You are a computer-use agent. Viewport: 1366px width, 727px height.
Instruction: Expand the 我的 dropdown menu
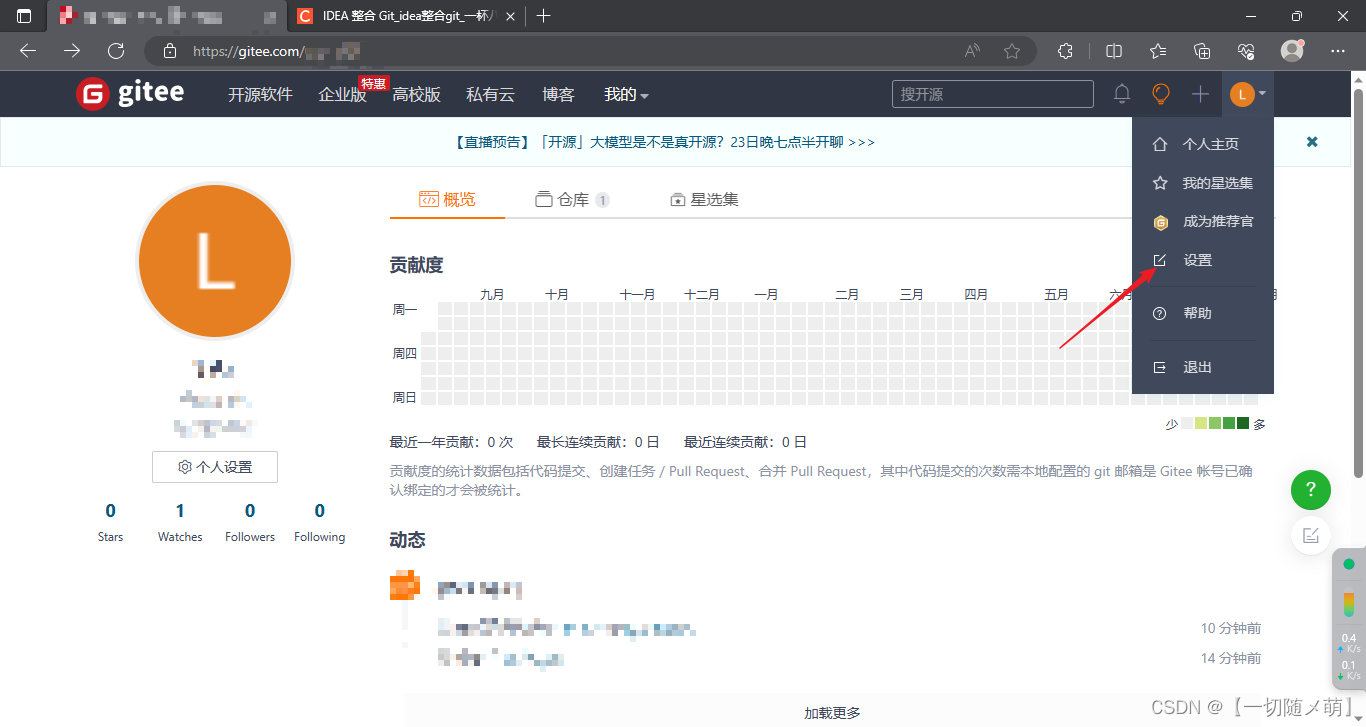[x=626, y=94]
